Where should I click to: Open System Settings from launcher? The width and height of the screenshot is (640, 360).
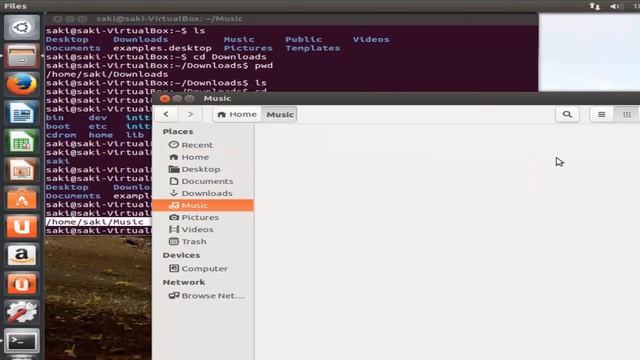(x=22, y=312)
